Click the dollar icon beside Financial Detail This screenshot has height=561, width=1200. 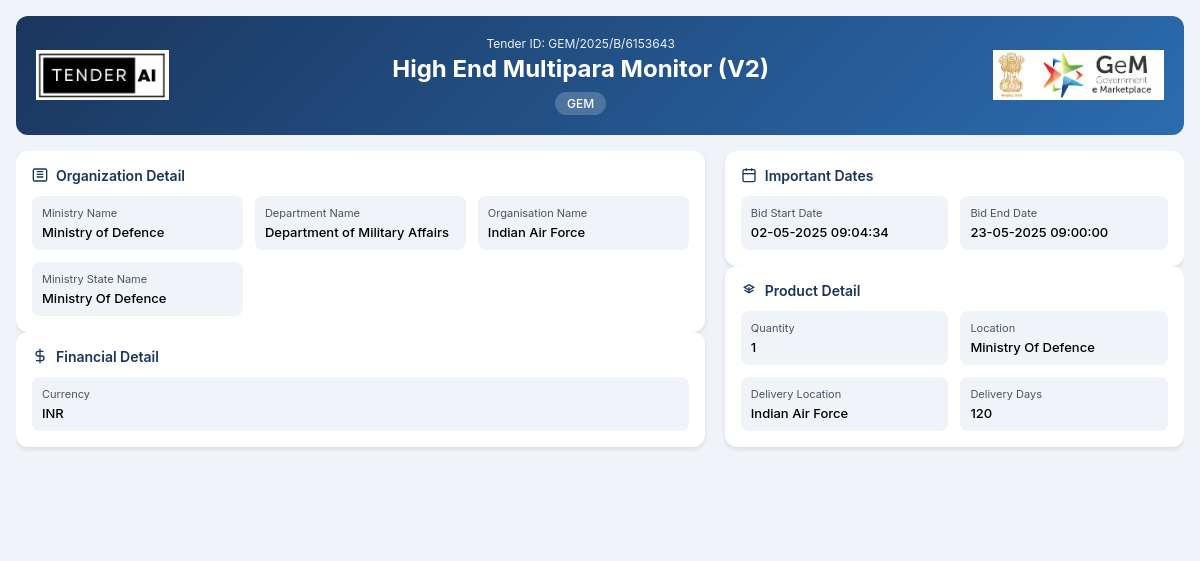[x=40, y=356]
